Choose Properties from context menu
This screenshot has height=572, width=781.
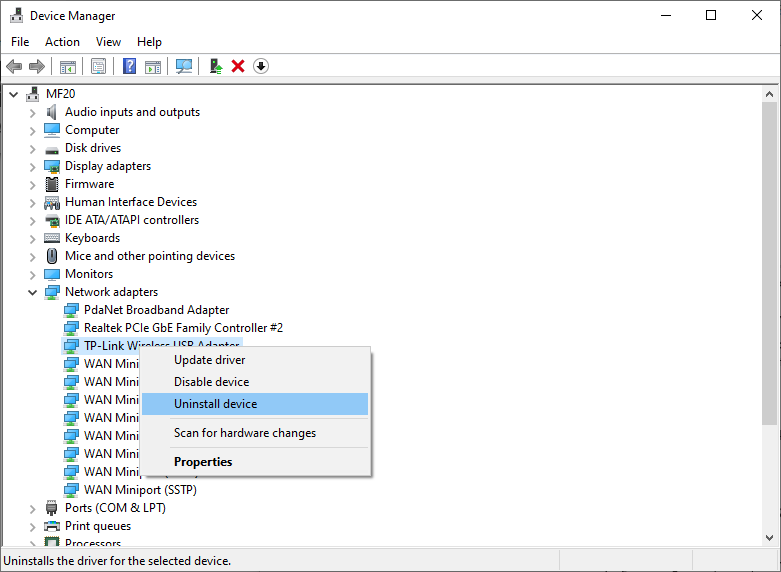pyautogui.click(x=255, y=462)
